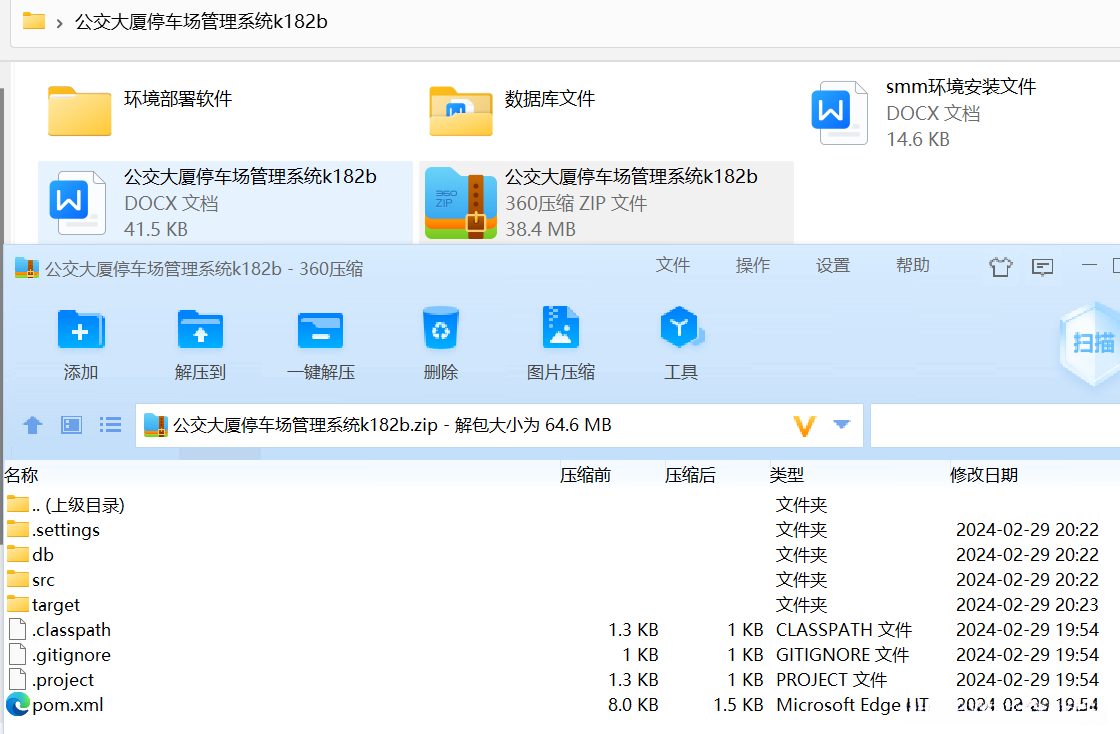
Task: Go up one level with the blue arrow
Action: click(33, 426)
